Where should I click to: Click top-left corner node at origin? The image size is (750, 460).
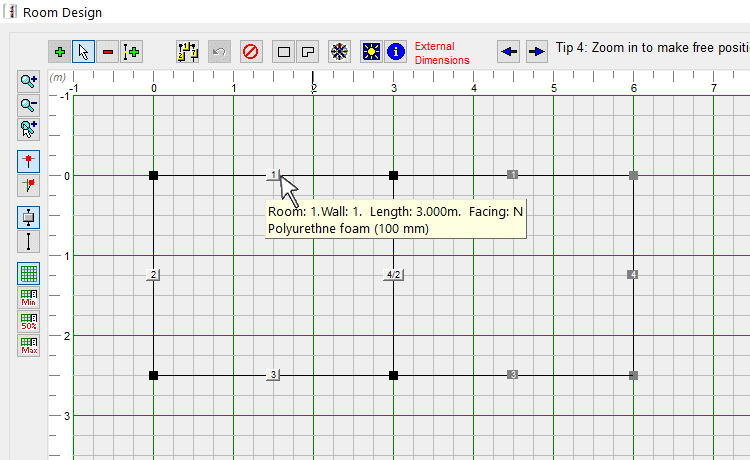tap(153, 175)
